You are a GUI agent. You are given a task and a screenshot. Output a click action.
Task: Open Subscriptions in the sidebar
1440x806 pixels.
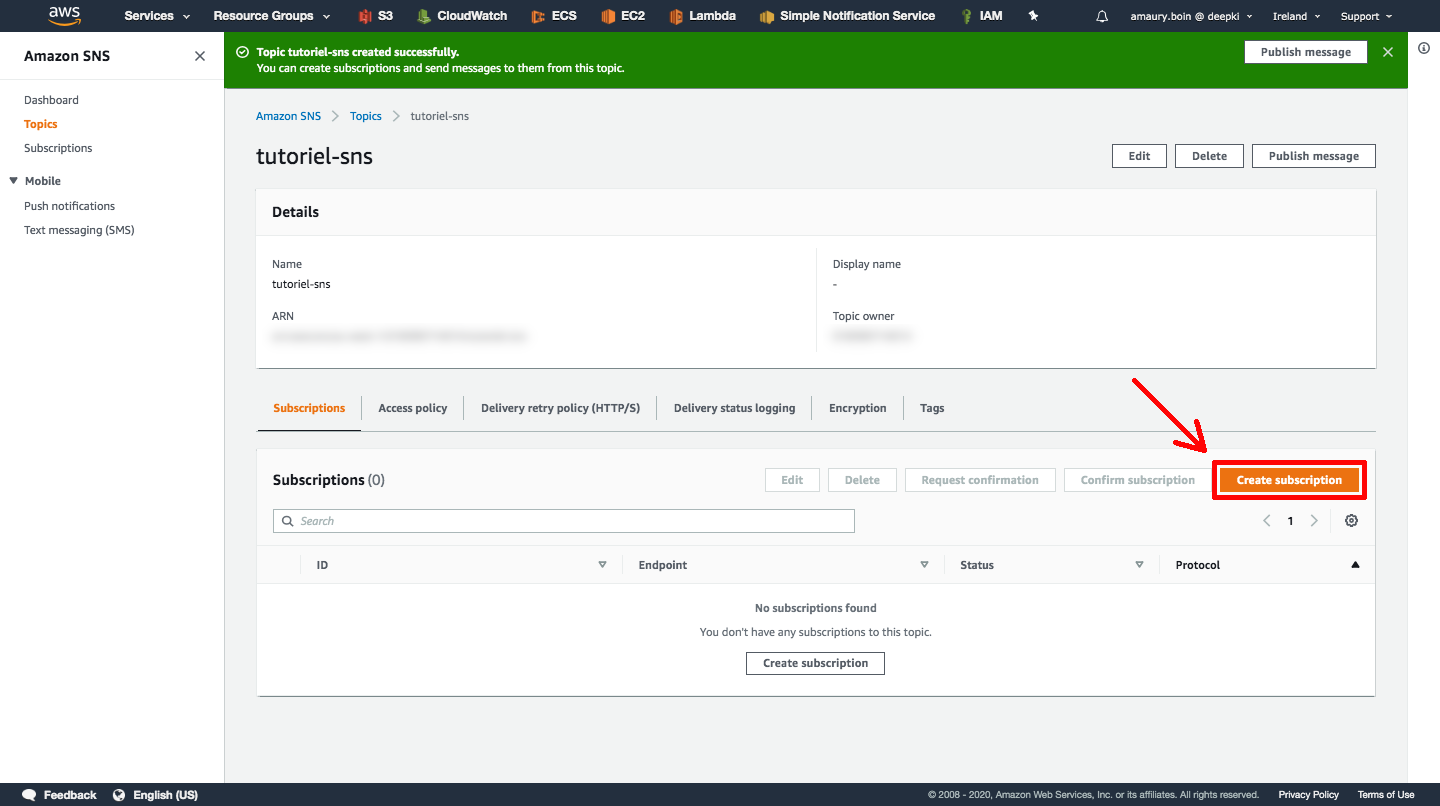click(58, 148)
